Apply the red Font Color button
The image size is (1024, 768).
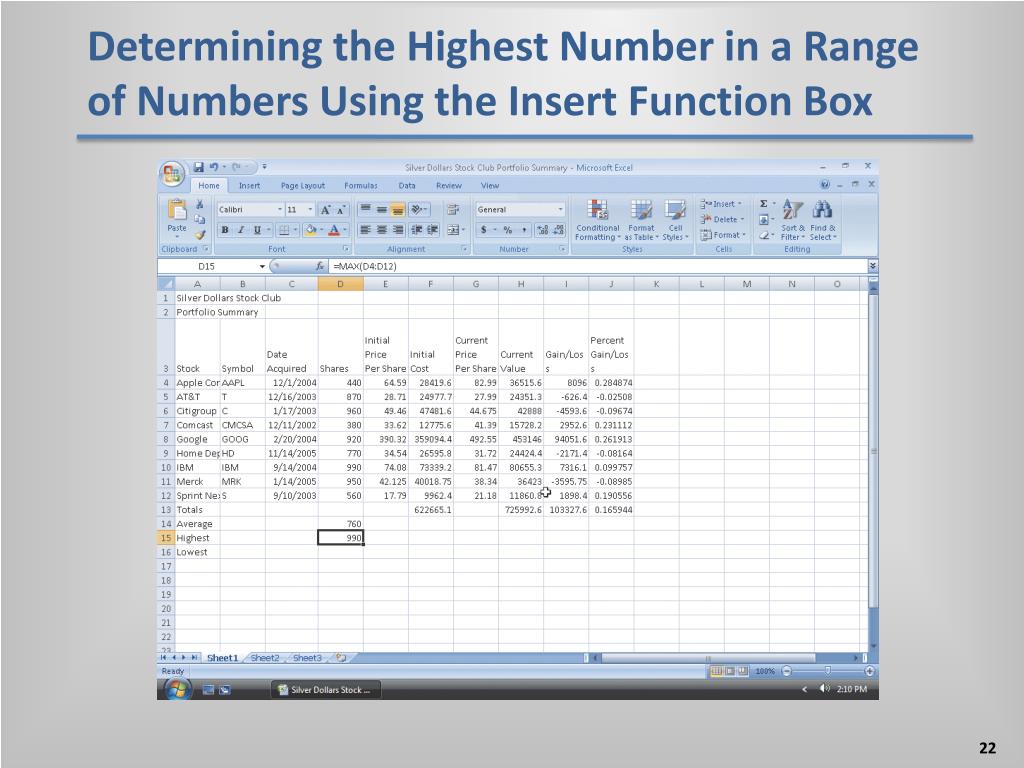334,230
